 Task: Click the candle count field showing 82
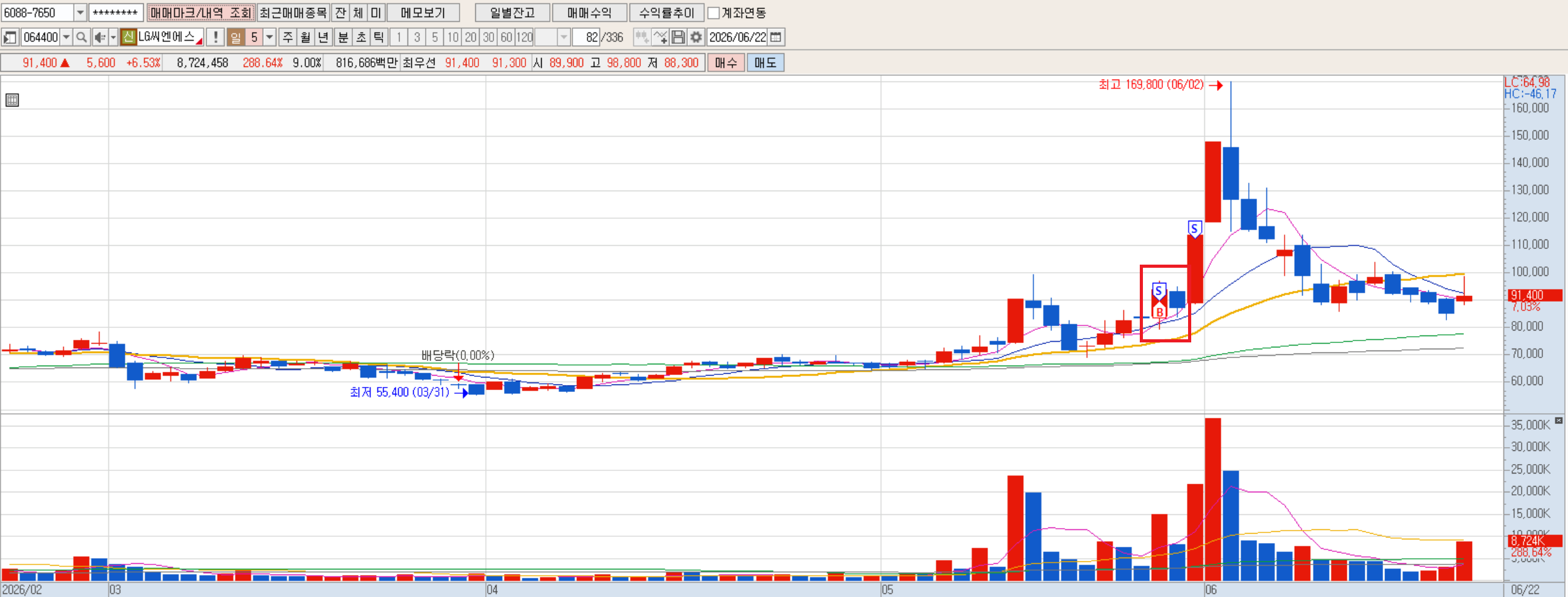pyautogui.click(x=586, y=38)
